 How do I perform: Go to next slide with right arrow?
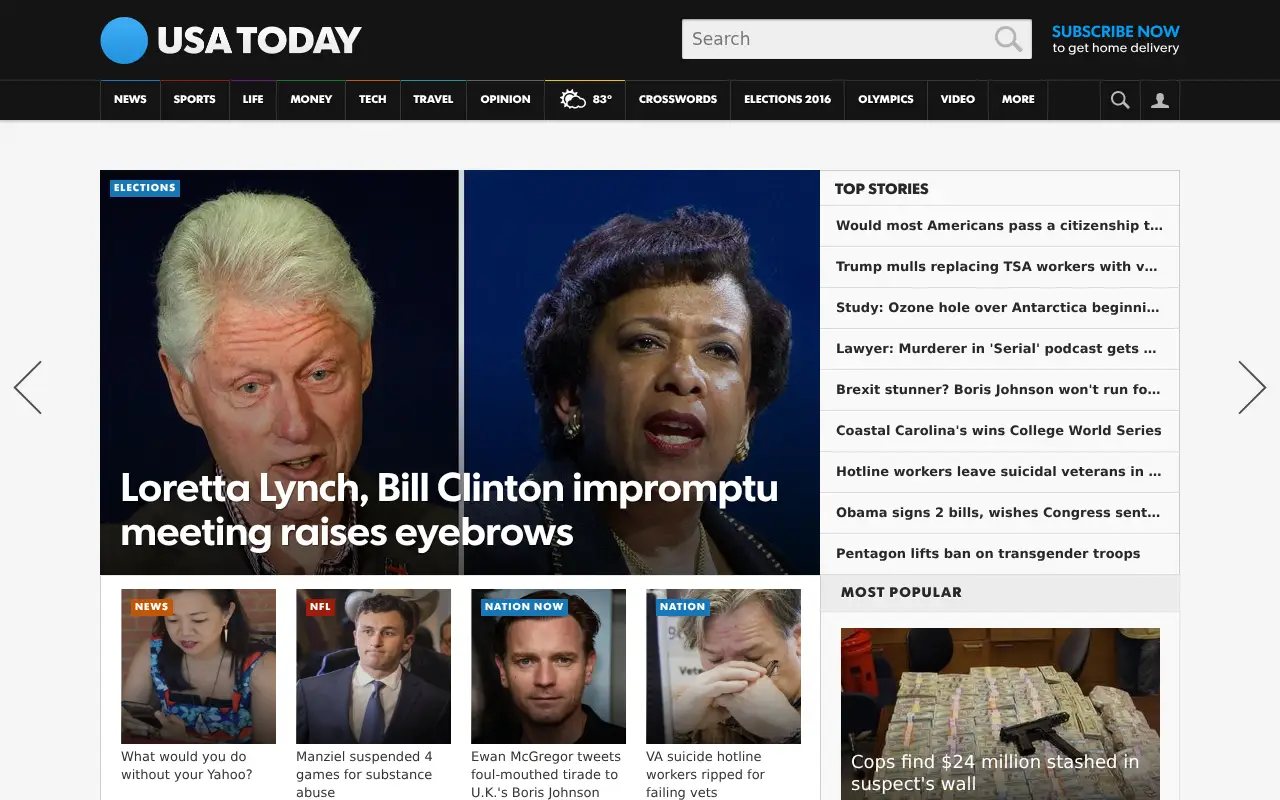pyautogui.click(x=1252, y=387)
